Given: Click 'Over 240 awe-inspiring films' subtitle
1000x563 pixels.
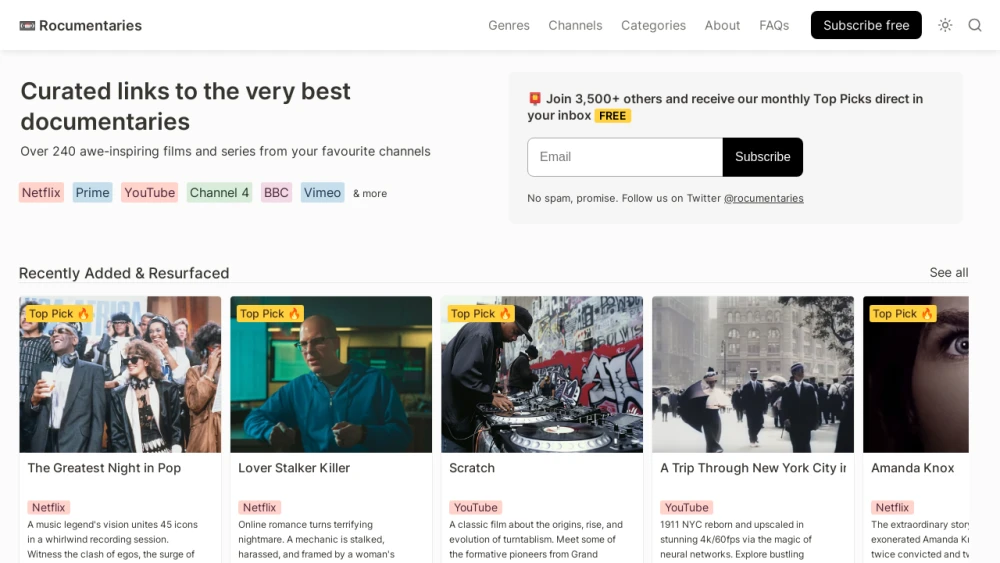Looking at the screenshot, I should coord(225,151).
